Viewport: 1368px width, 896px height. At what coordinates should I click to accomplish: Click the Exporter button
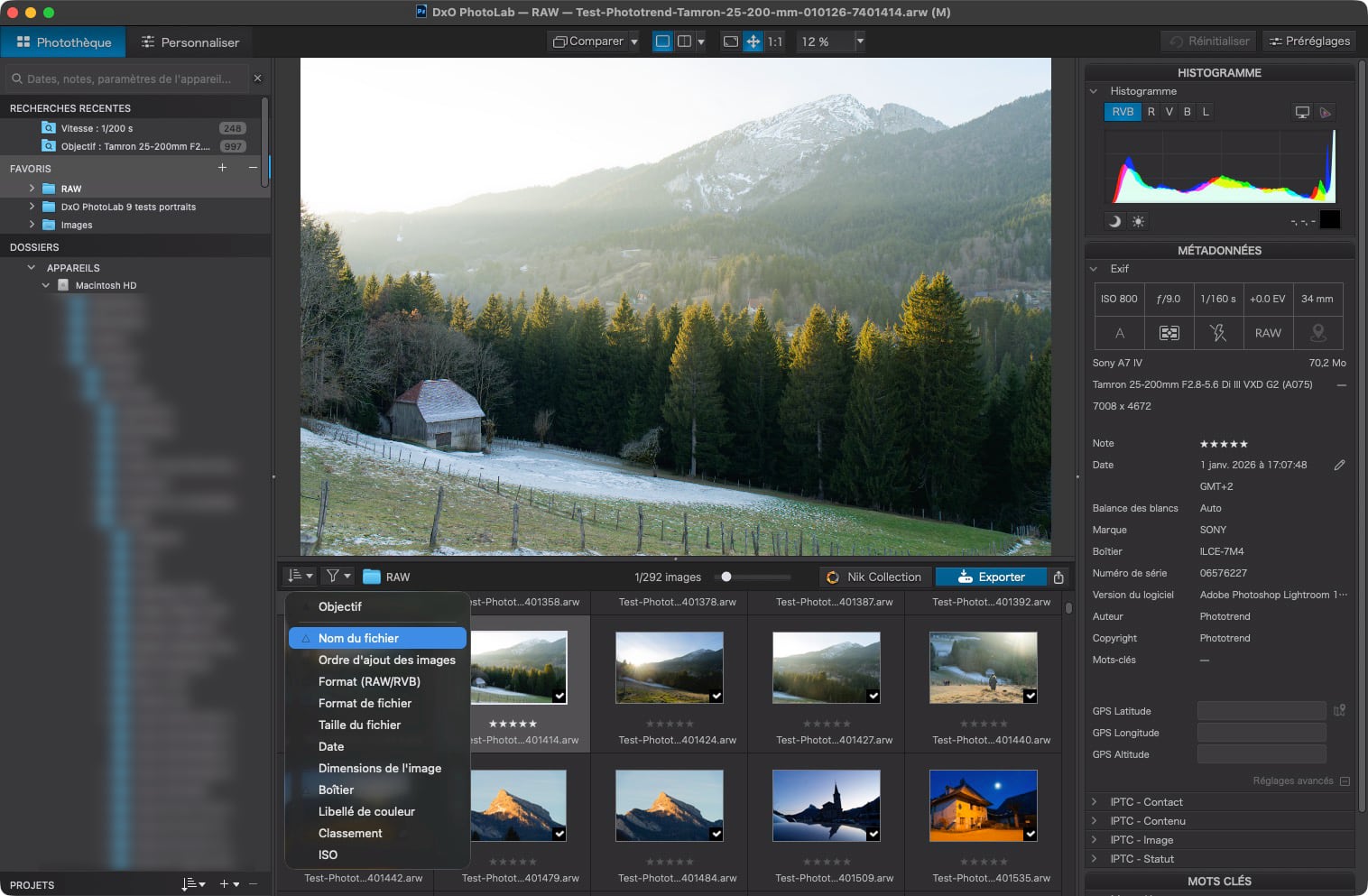[x=991, y=577]
